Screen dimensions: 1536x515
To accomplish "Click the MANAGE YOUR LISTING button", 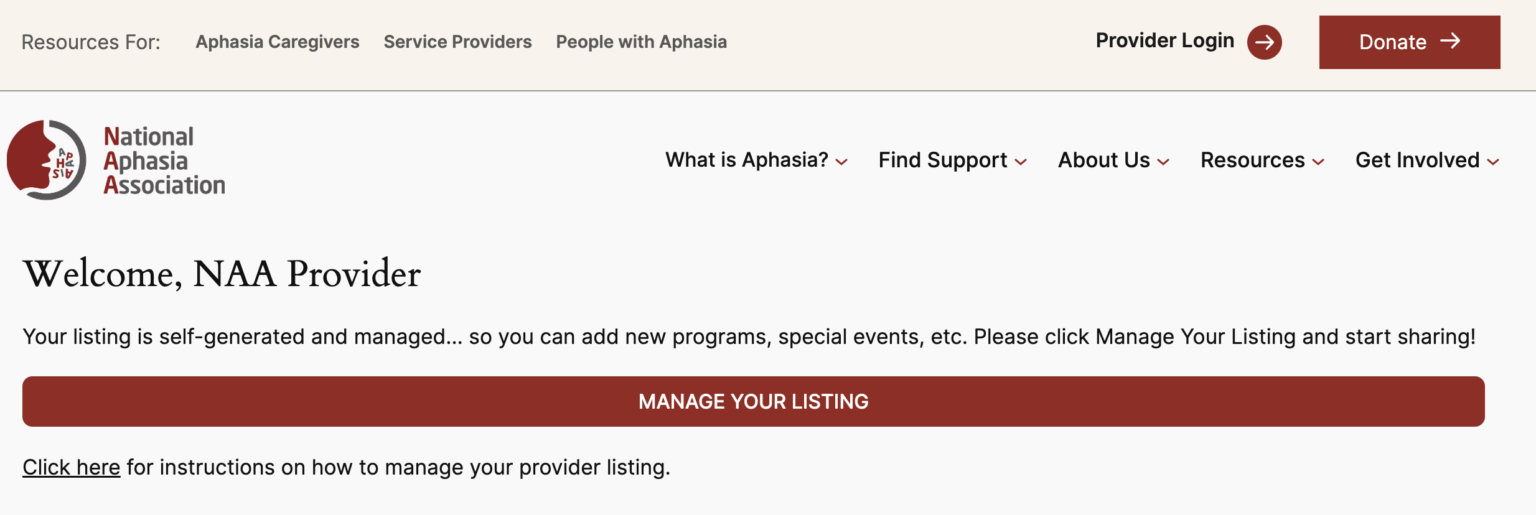I will click(x=753, y=401).
